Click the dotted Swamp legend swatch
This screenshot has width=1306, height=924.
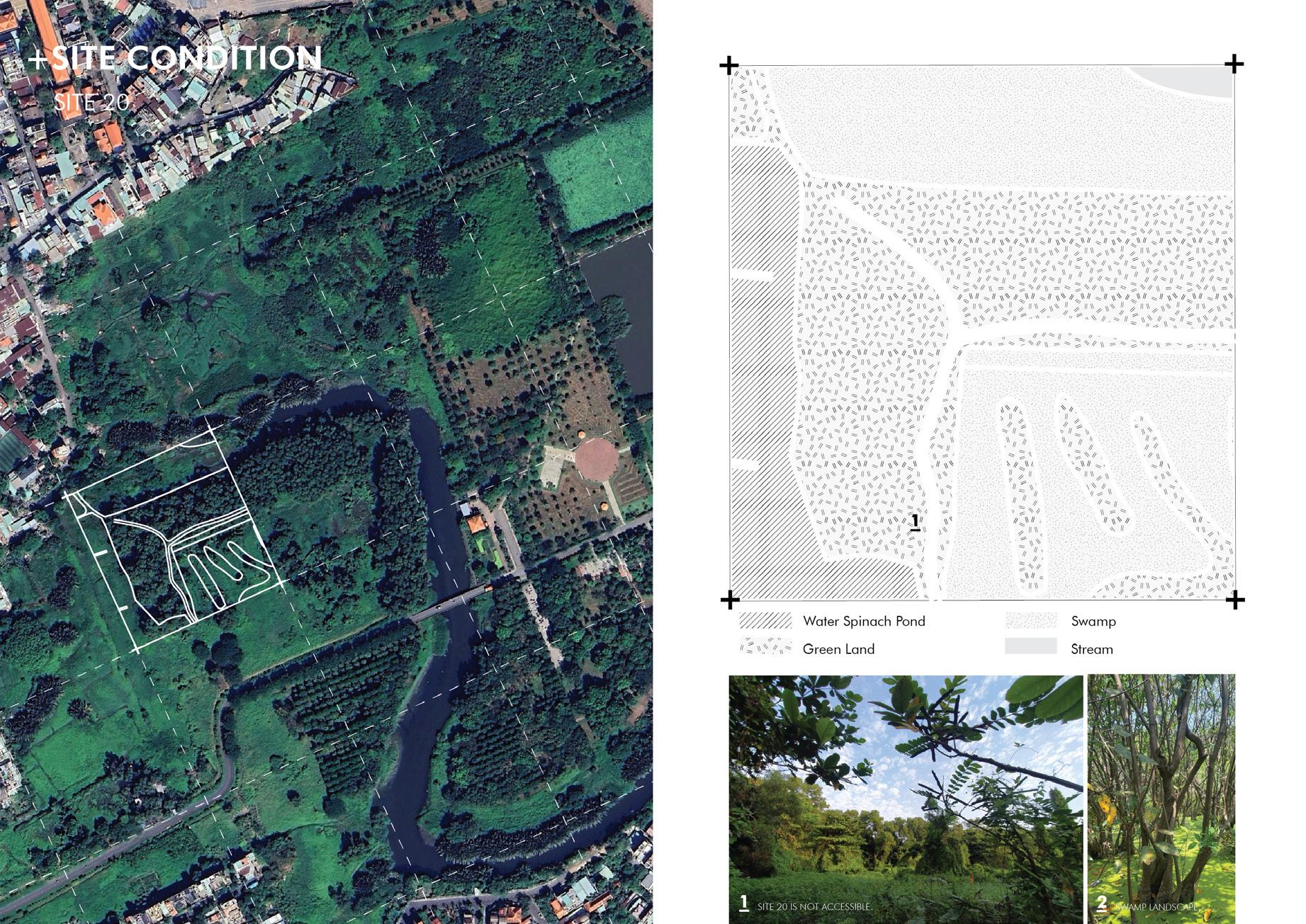click(x=1031, y=621)
